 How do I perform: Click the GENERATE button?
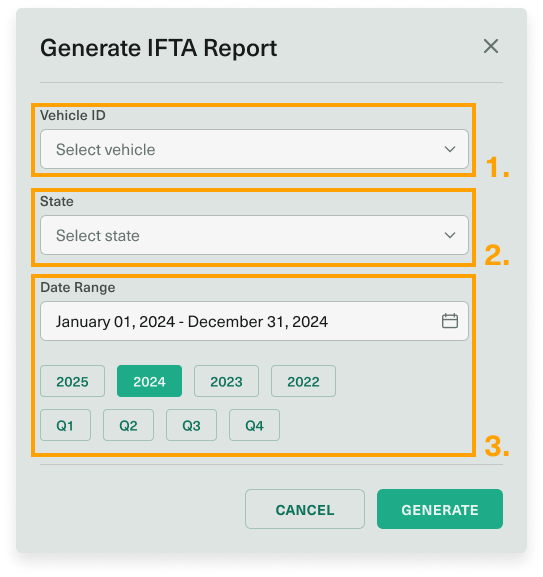point(440,509)
